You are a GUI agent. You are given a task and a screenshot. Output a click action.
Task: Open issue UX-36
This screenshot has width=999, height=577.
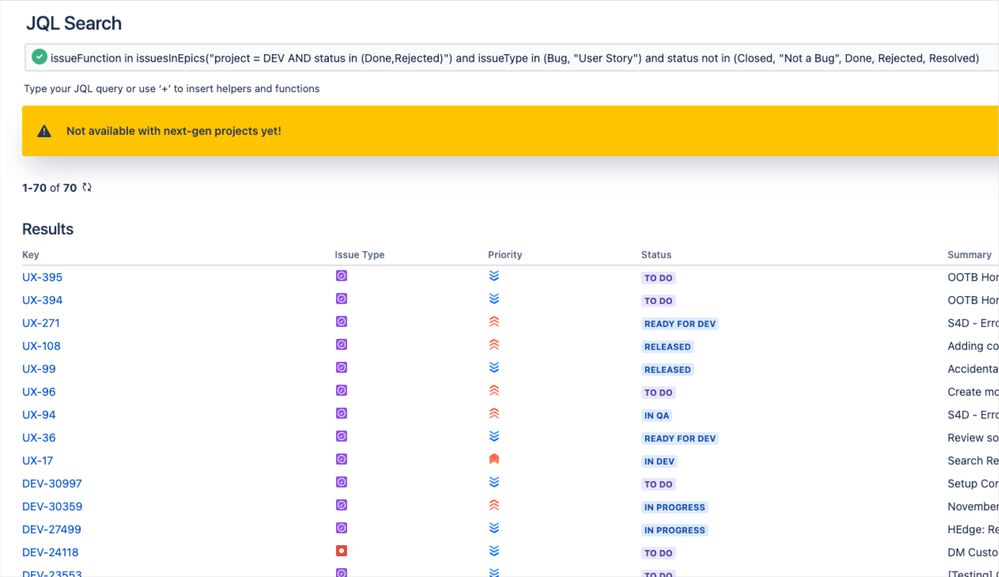(39, 438)
